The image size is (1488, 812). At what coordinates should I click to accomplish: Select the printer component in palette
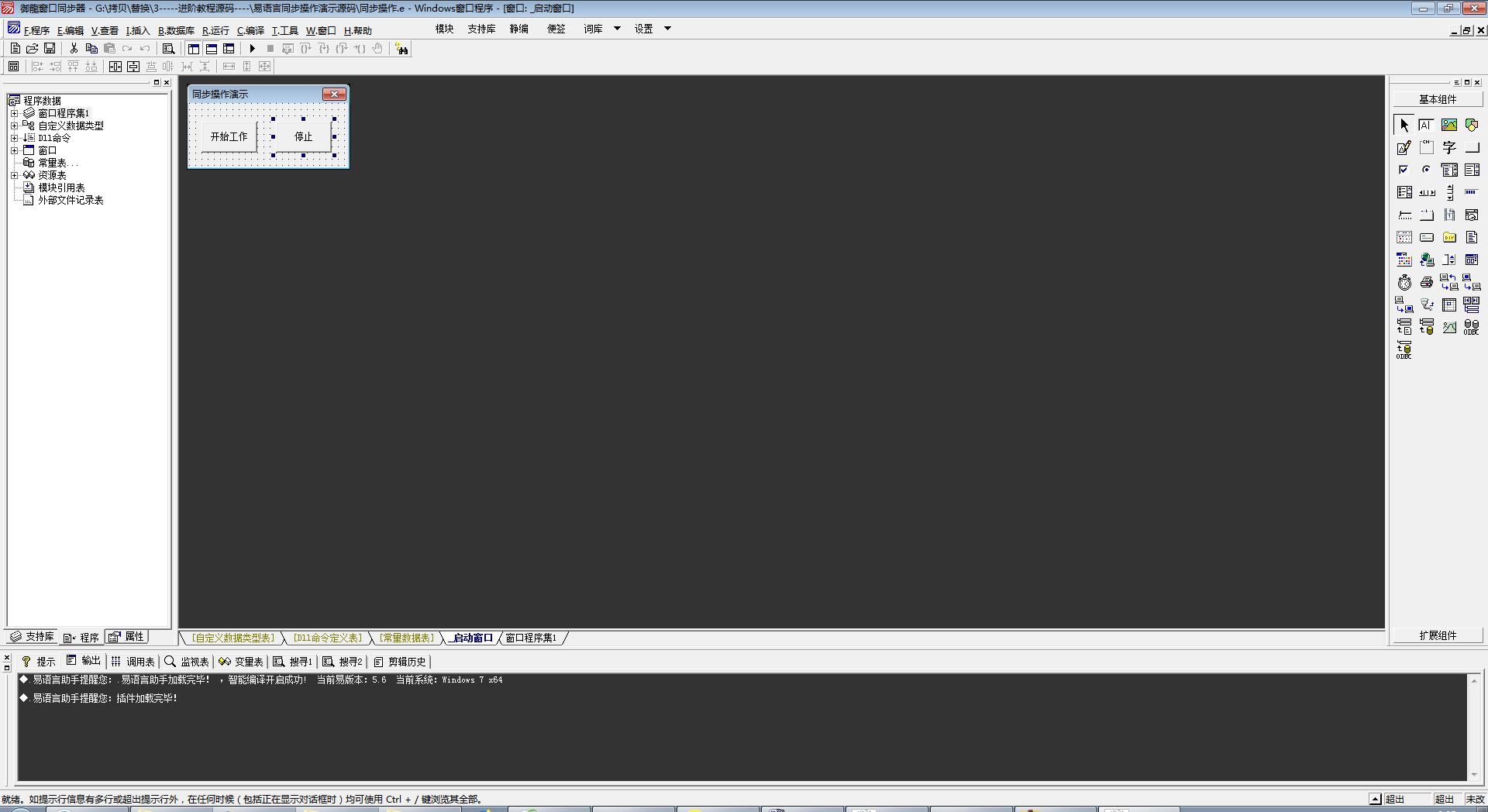pos(1426,283)
